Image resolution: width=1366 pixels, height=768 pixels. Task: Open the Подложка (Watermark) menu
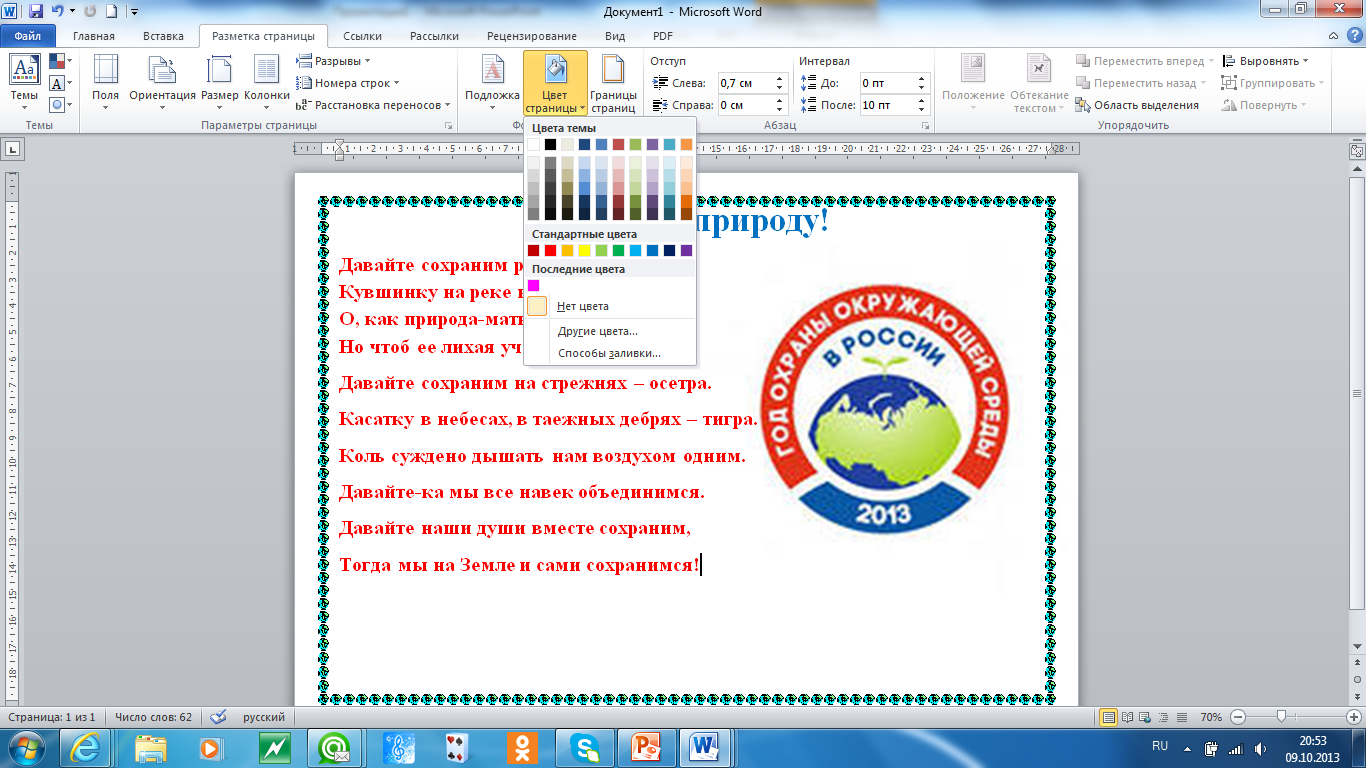pos(493,83)
